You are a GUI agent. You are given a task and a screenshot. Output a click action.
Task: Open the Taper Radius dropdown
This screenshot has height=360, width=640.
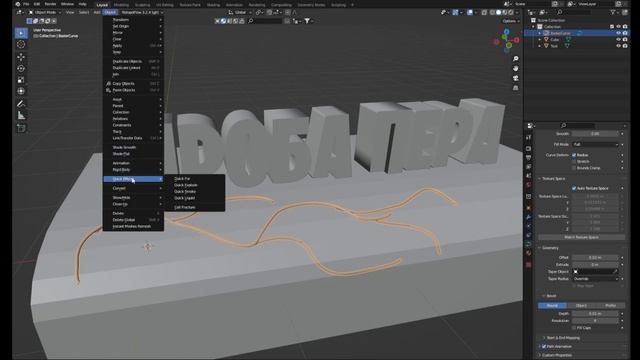pyautogui.click(x=596, y=279)
